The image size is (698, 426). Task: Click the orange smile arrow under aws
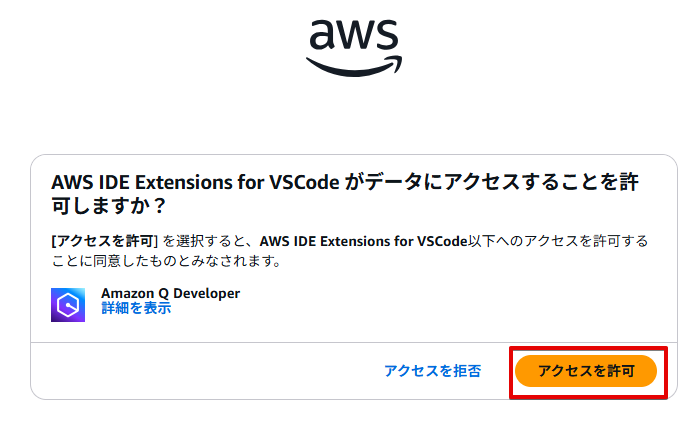tap(352, 66)
